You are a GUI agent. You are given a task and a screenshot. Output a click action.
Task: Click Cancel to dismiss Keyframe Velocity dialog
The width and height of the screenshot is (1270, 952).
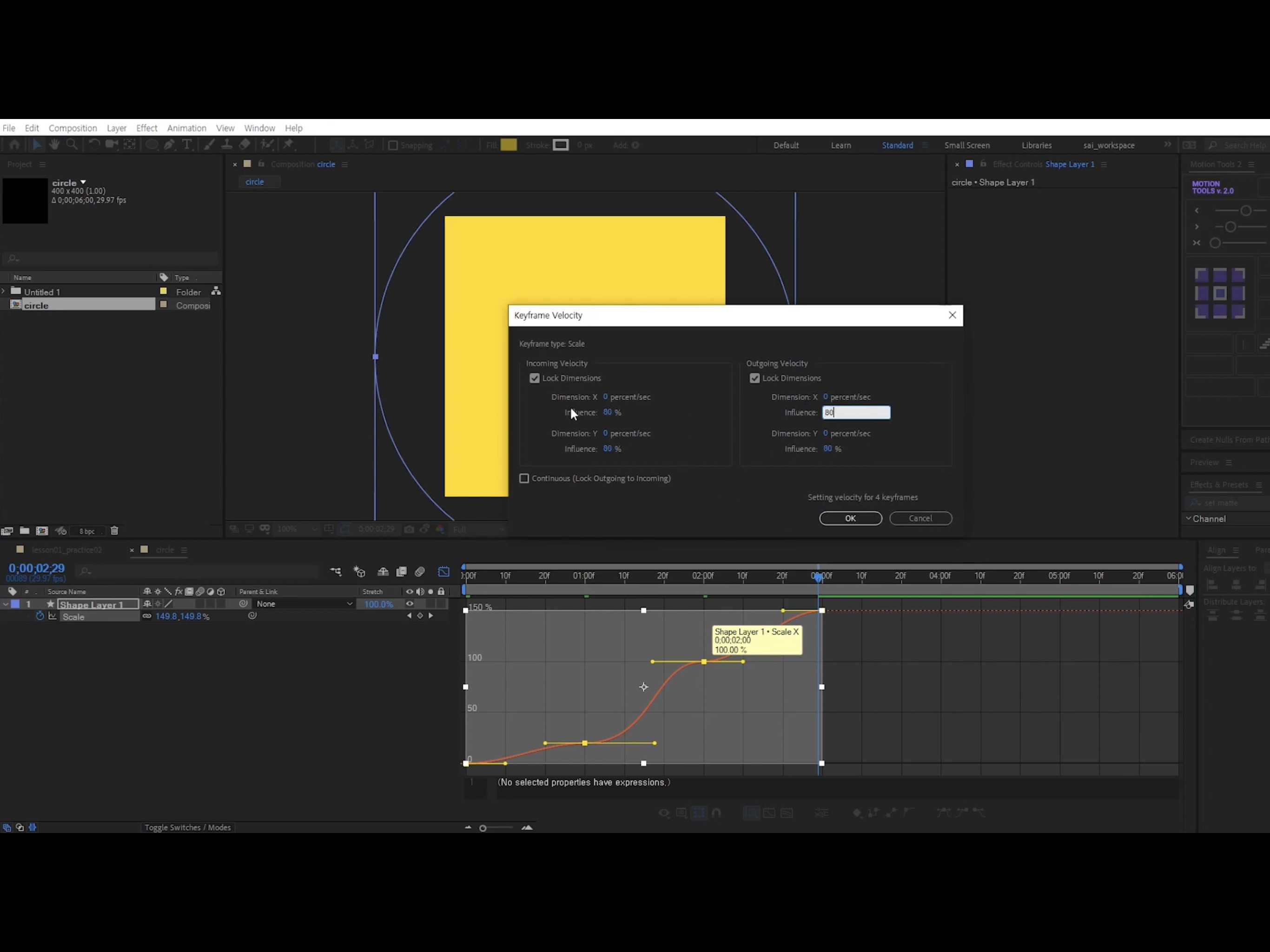[x=920, y=518]
